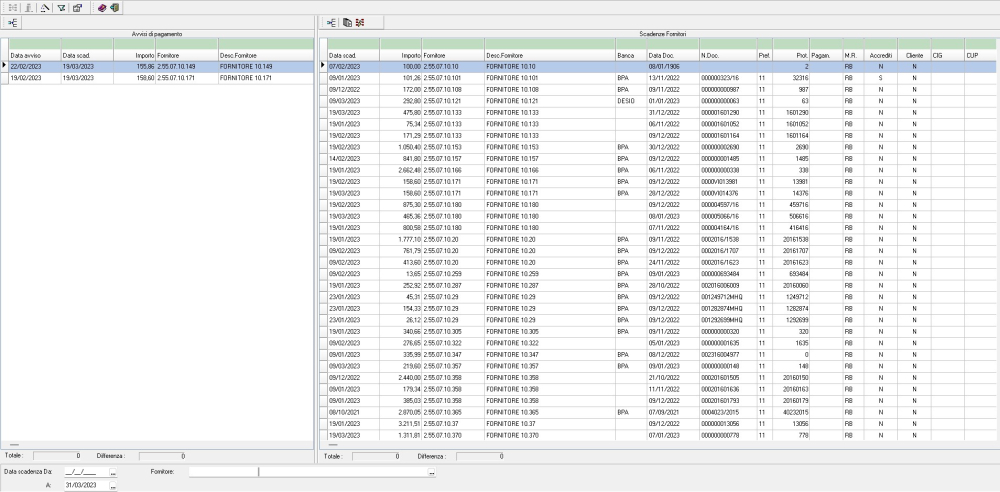The image size is (1000, 492).
Task: Click the Data scadenza Da date field
Action: [x=83, y=472]
